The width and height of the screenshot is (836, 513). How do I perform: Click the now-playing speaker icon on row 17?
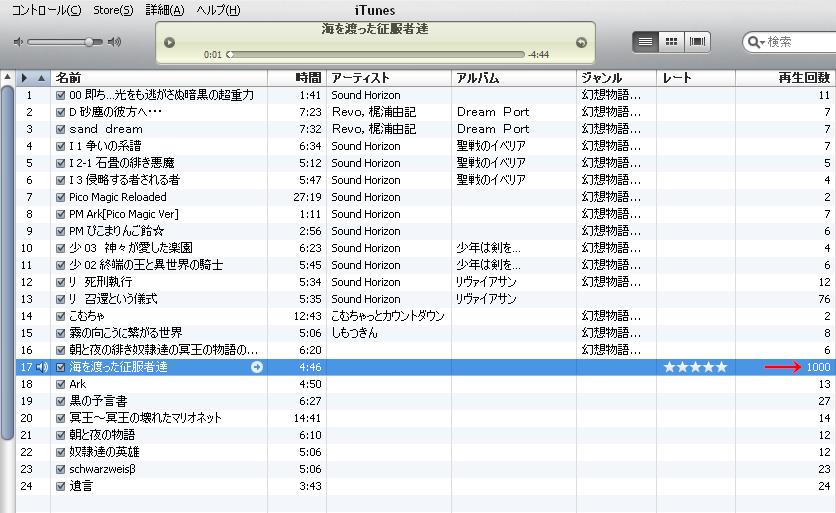pos(42,367)
